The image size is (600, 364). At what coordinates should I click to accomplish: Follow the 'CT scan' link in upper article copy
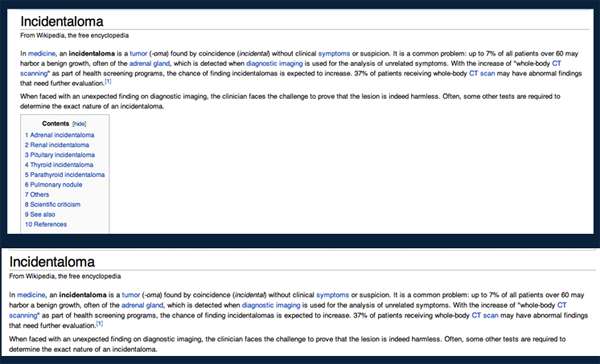click(482, 73)
